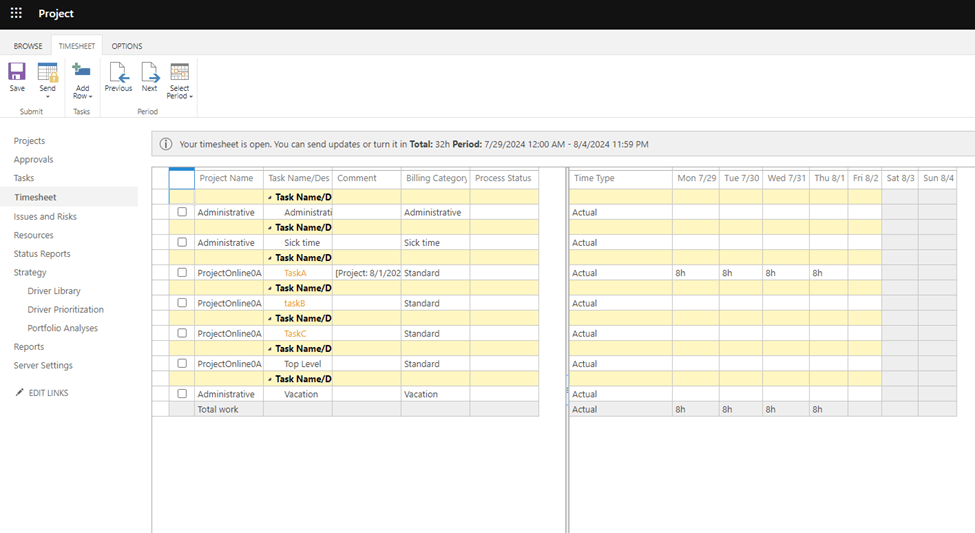The height and width of the screenshot is (533, 975).
Task: Collapse Task Name group above Top Level
Action: 270,349
